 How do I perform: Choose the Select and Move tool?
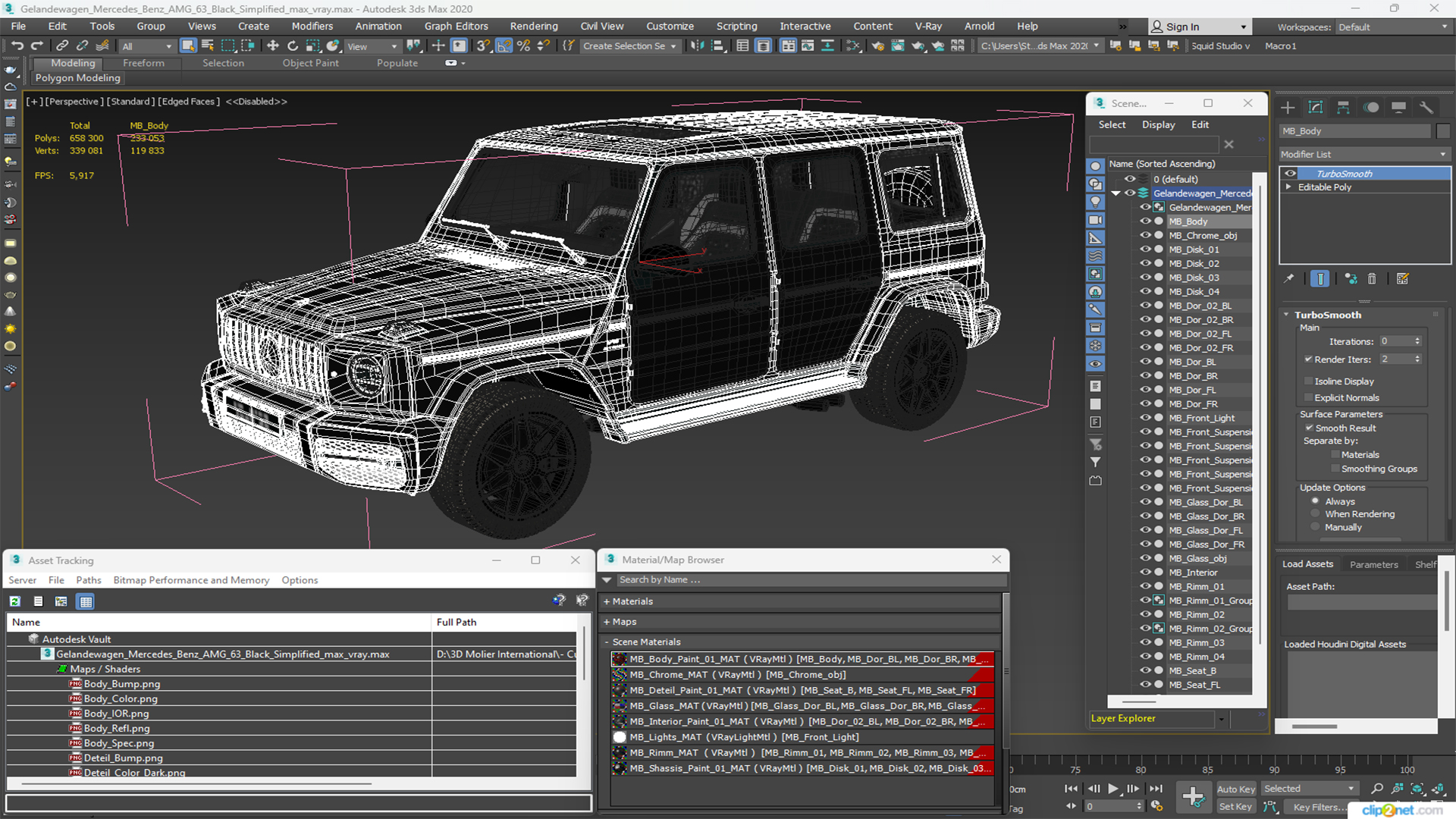click(273, 46)
